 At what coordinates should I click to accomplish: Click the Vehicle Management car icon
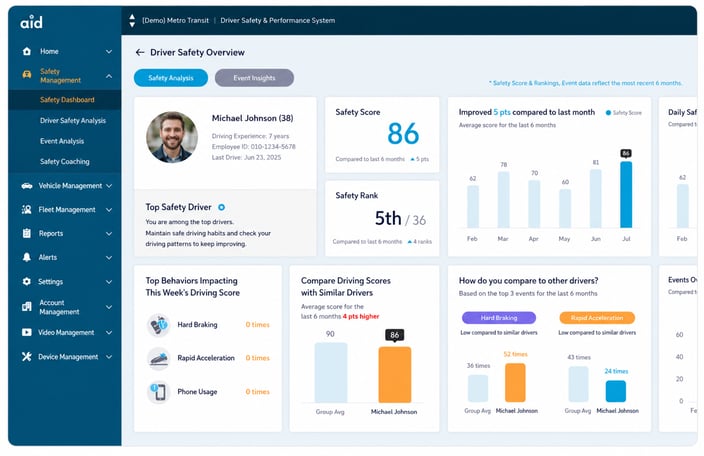coord(27,185)
